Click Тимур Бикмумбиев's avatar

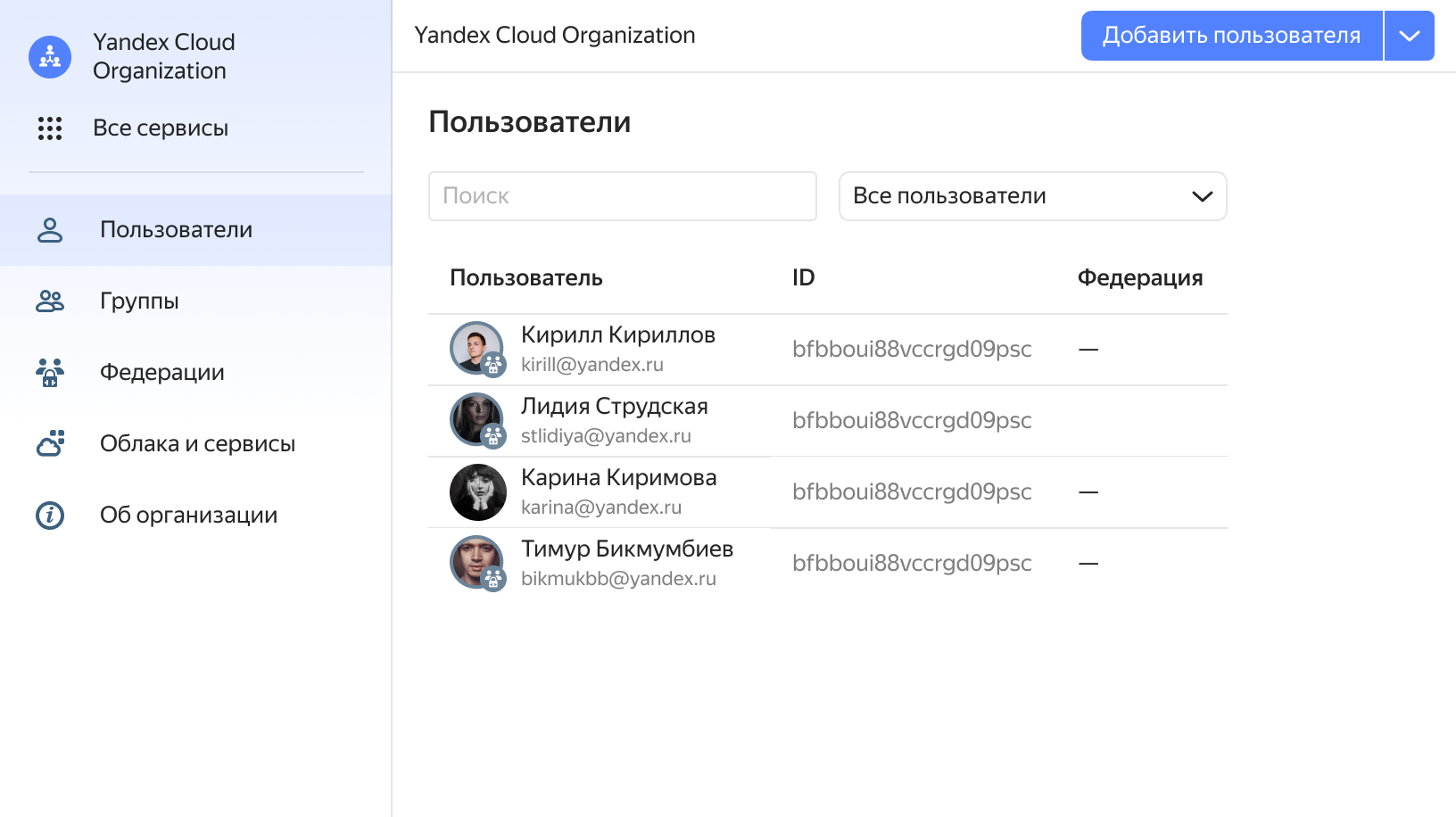[476, 562]
